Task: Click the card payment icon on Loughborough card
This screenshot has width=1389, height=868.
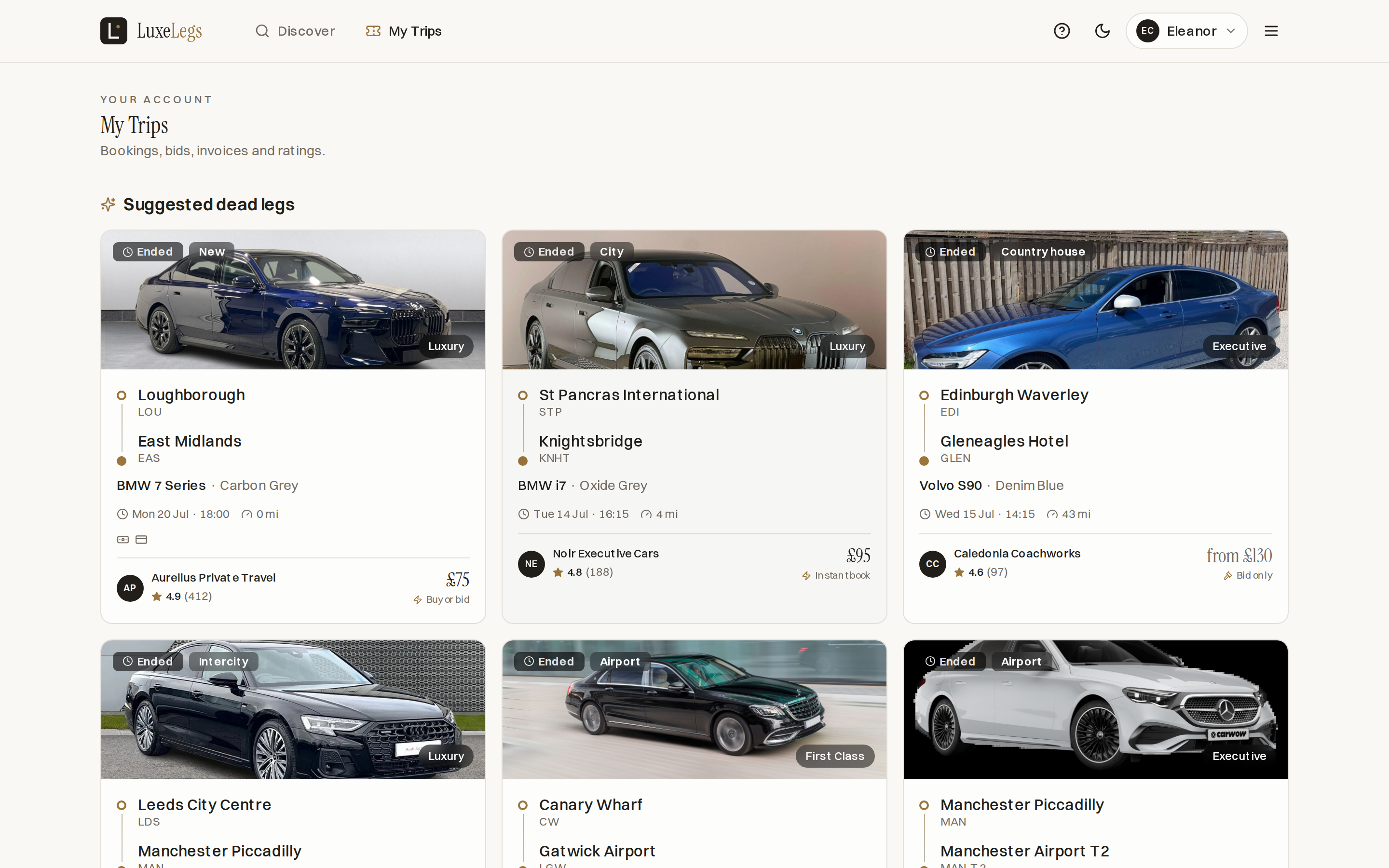Action: pyautogui.click(x=141, y=540)
